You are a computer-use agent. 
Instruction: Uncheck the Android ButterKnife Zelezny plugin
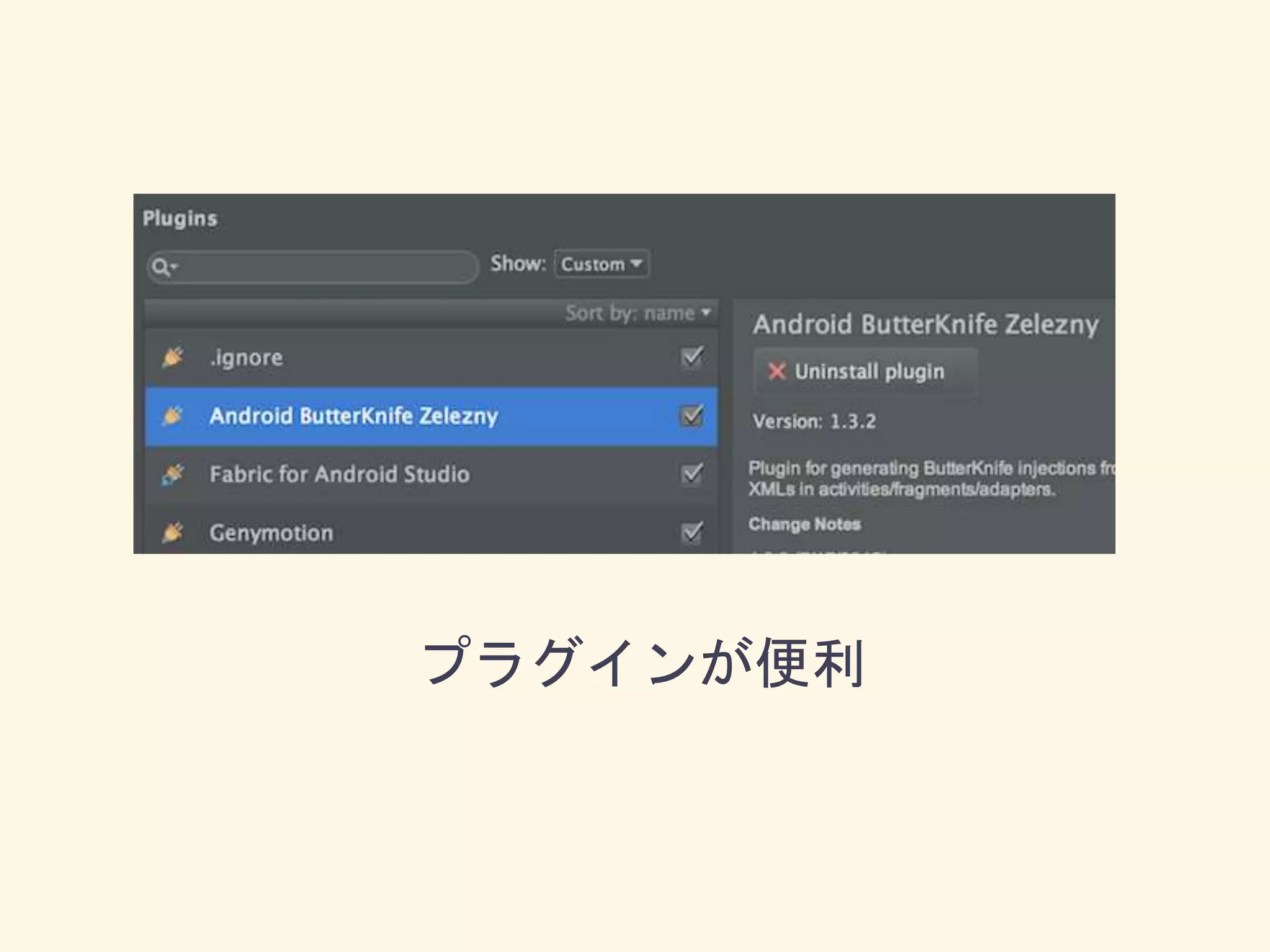click(x=692, y=415)
